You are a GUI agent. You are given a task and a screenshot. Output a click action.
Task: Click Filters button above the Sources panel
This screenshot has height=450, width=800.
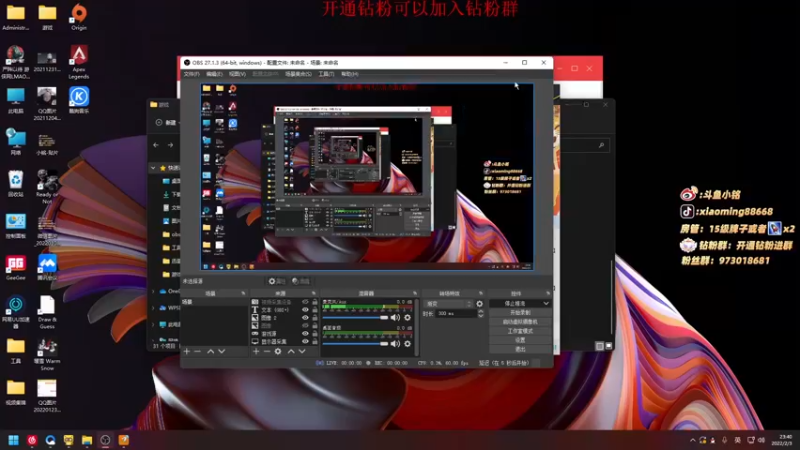tap(301, 281)
